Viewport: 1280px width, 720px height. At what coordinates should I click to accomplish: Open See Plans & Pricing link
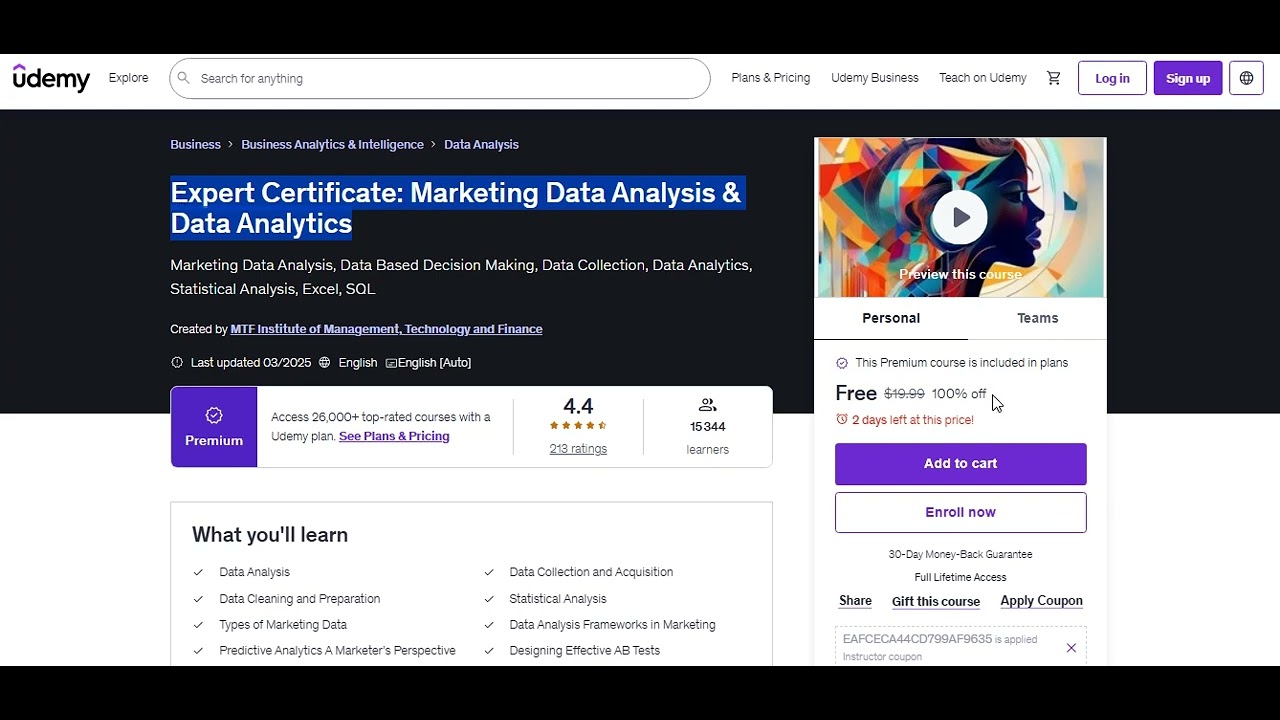tap(394, 436)
